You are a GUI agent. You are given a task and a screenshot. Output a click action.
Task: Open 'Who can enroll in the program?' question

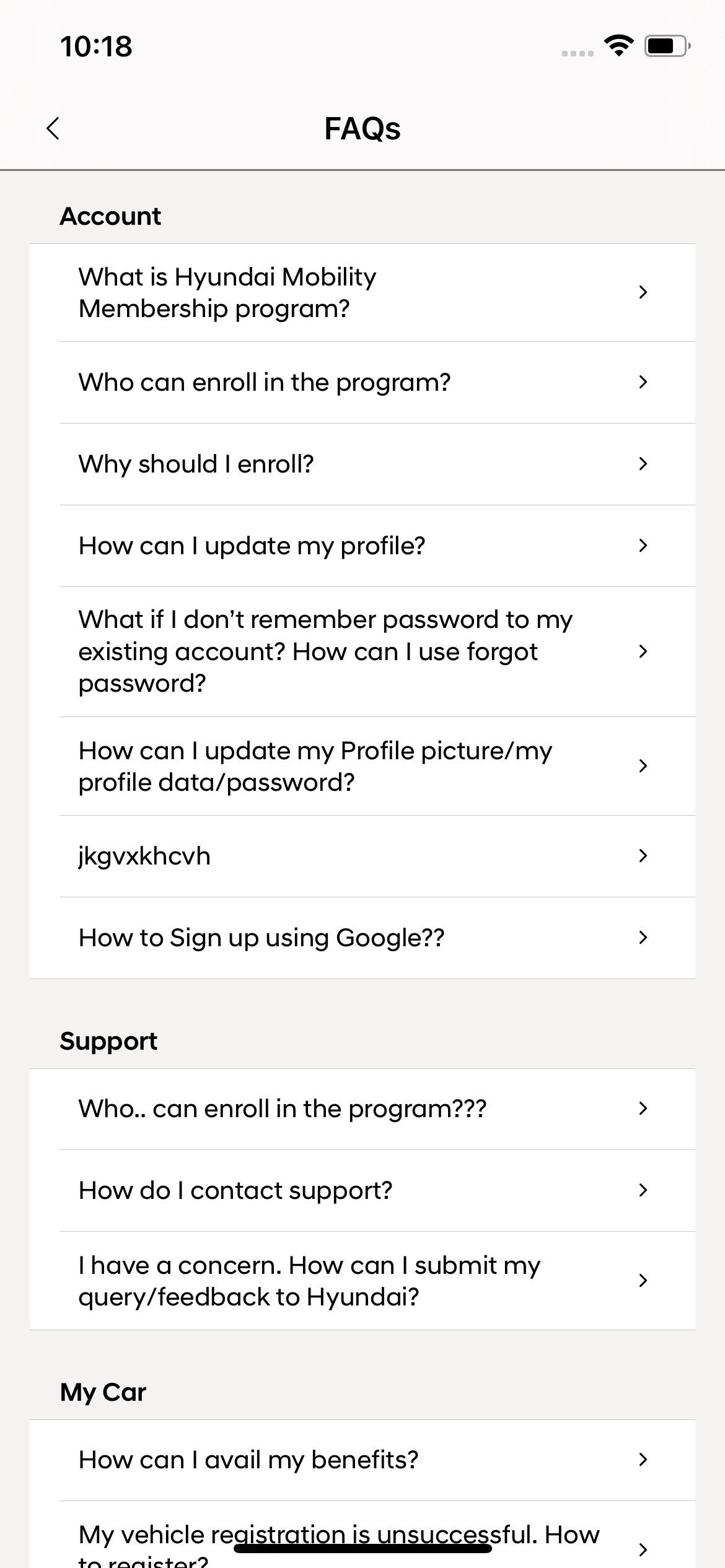coord(265,383)
